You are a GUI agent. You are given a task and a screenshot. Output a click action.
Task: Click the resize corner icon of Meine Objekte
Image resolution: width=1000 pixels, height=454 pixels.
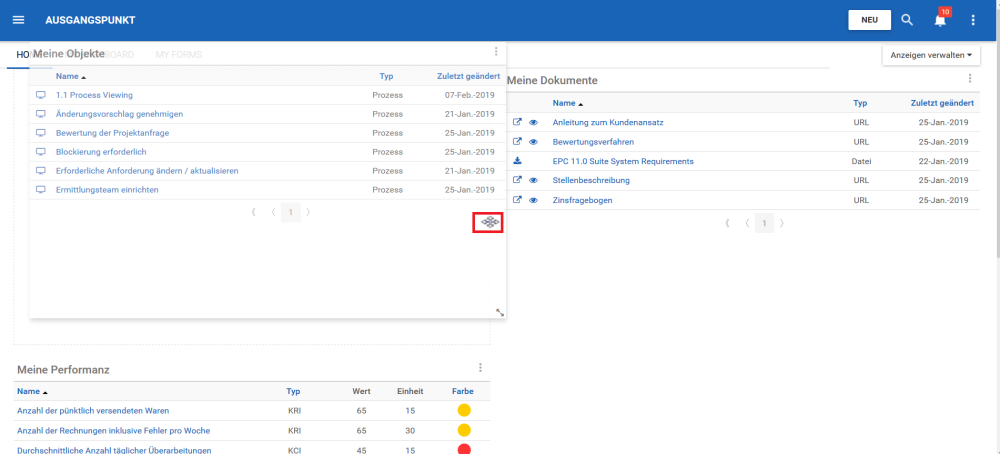point(500,312)
